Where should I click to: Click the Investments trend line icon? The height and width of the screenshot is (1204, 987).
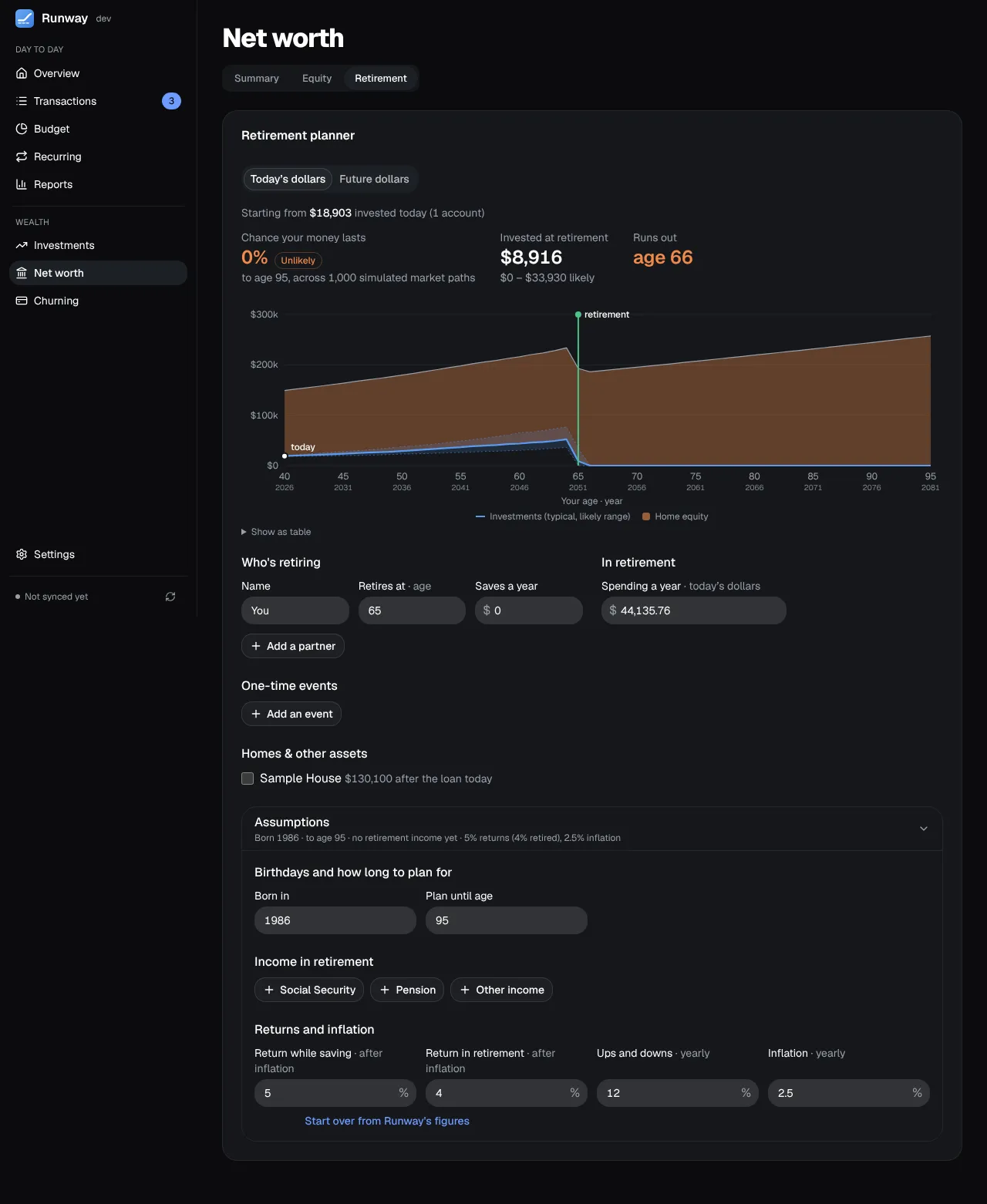coord(22,245)
